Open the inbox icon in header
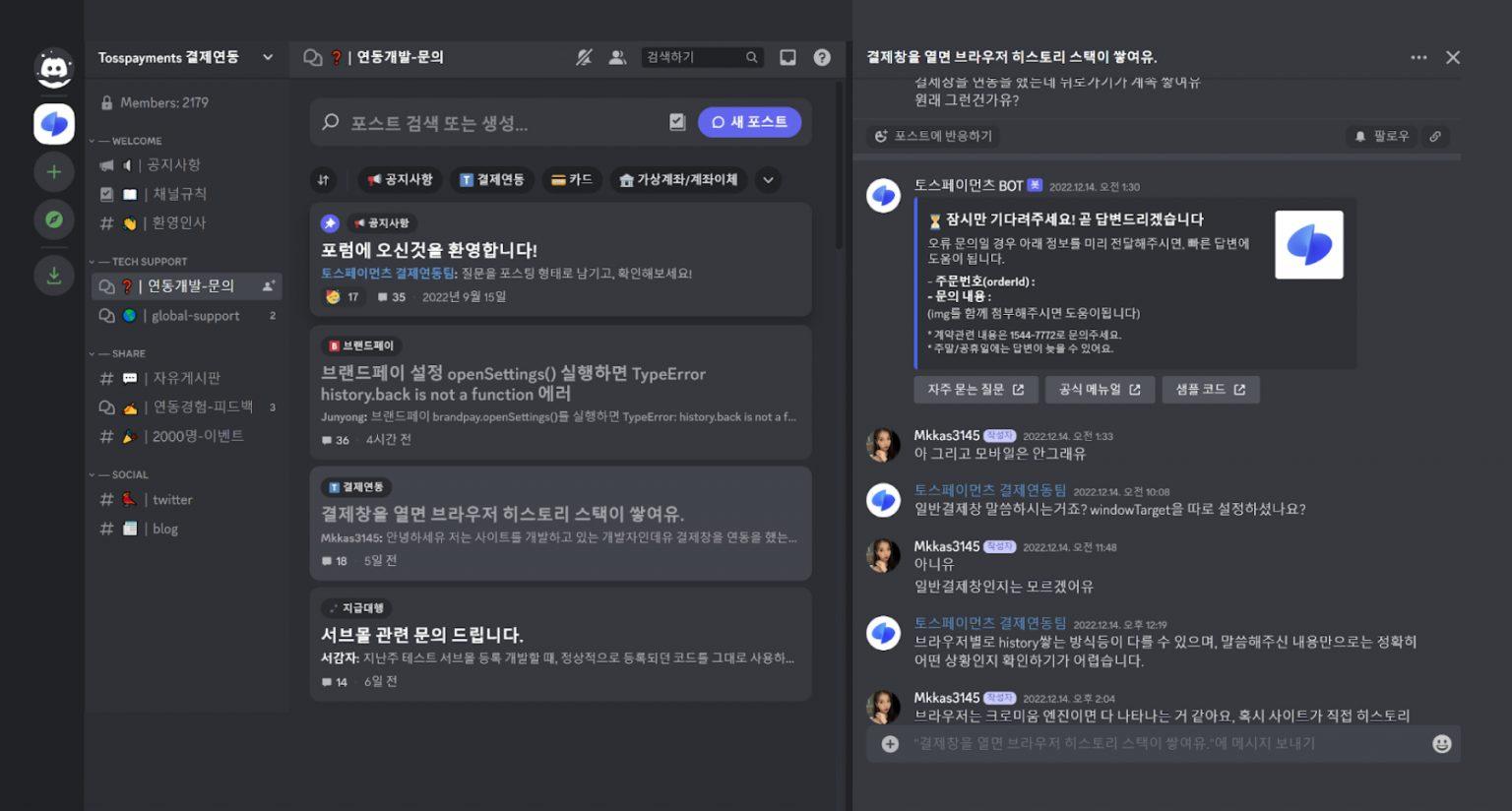 tap(787, 58)
